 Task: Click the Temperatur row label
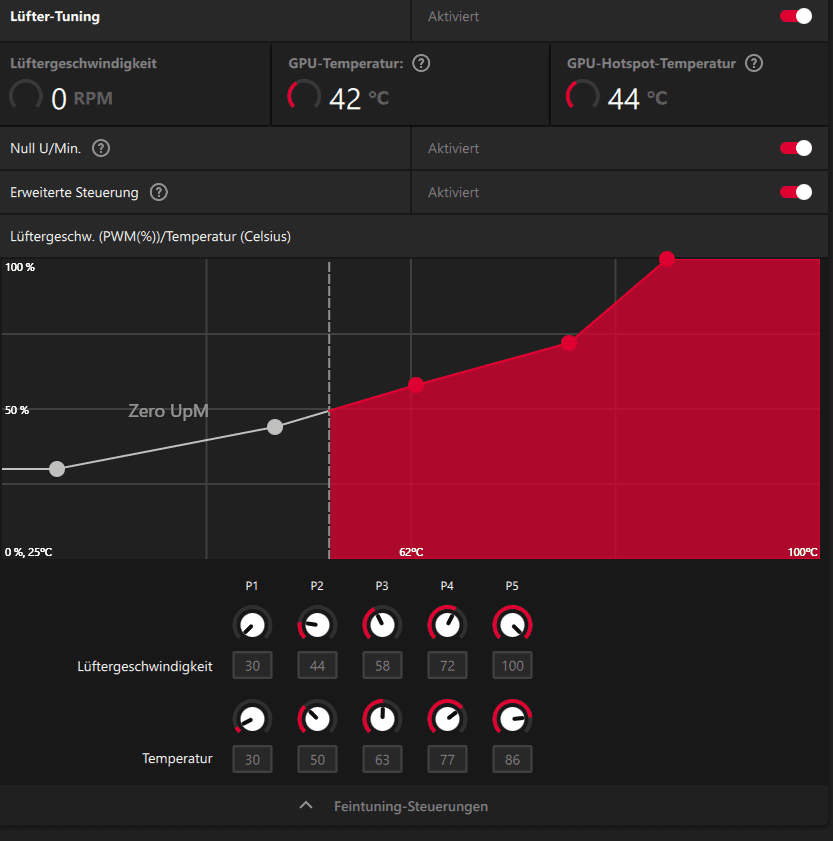[x=177, y=758]
